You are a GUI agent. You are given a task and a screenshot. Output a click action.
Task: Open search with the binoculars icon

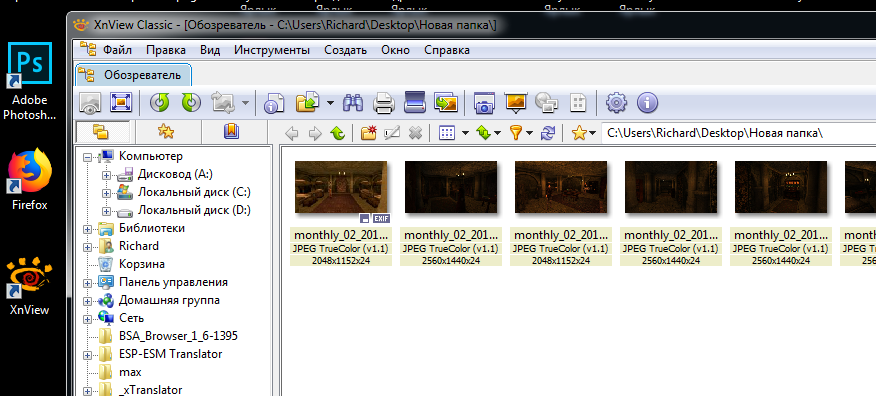(x=353, y=103)
